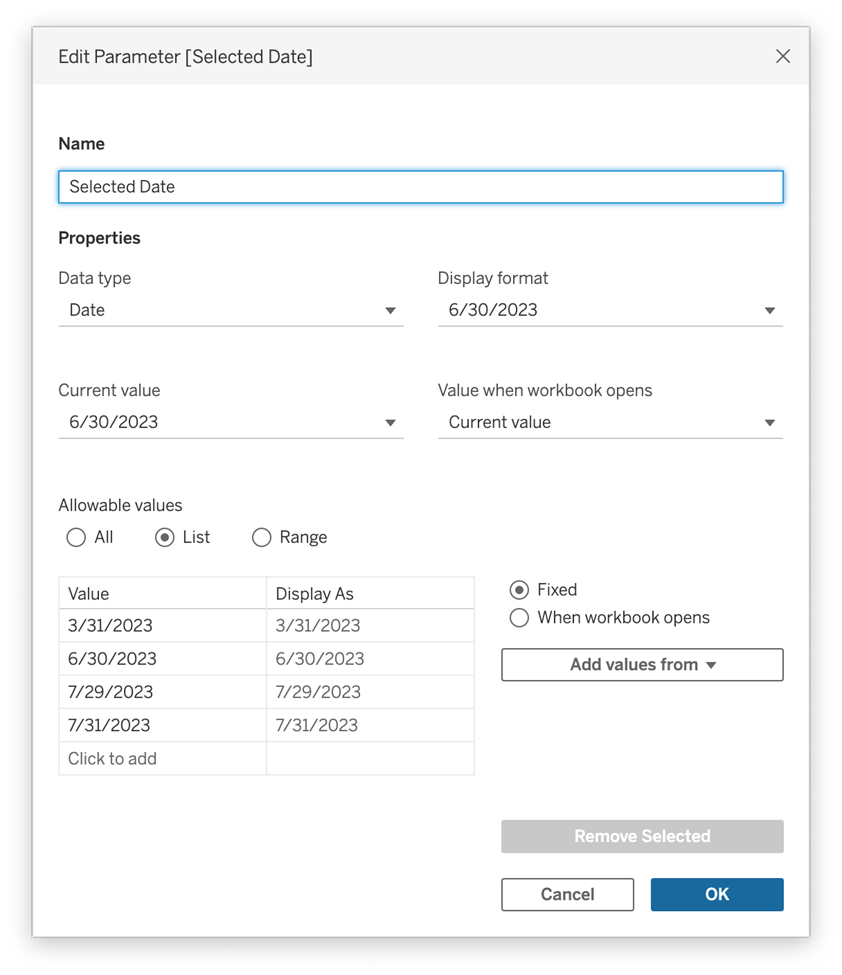Confirm with the OK button
842x975 pixels.
pyautogui.click(x=717, y=894)
